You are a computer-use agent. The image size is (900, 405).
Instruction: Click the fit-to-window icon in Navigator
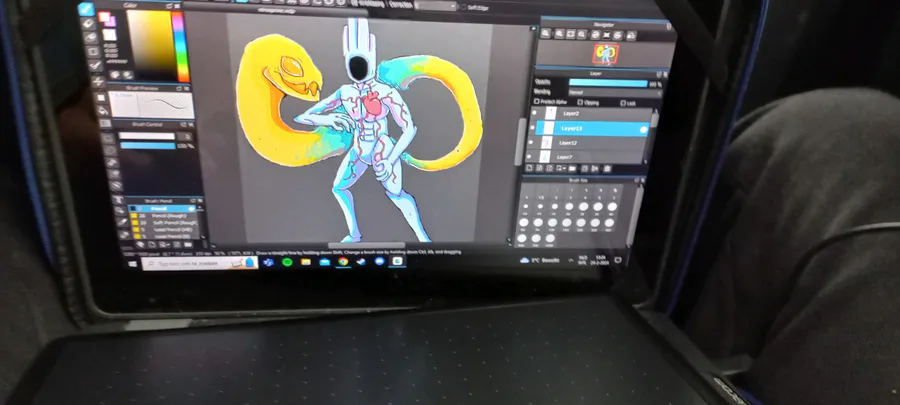tap(571, 34)
